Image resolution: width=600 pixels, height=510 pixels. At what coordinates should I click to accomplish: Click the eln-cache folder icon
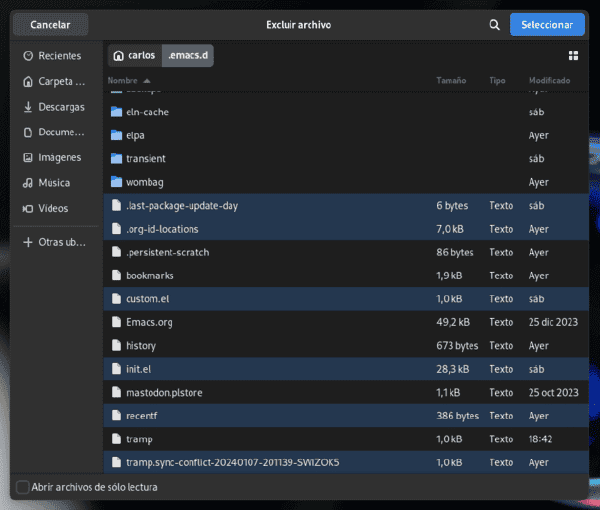(x=116, y=112)
